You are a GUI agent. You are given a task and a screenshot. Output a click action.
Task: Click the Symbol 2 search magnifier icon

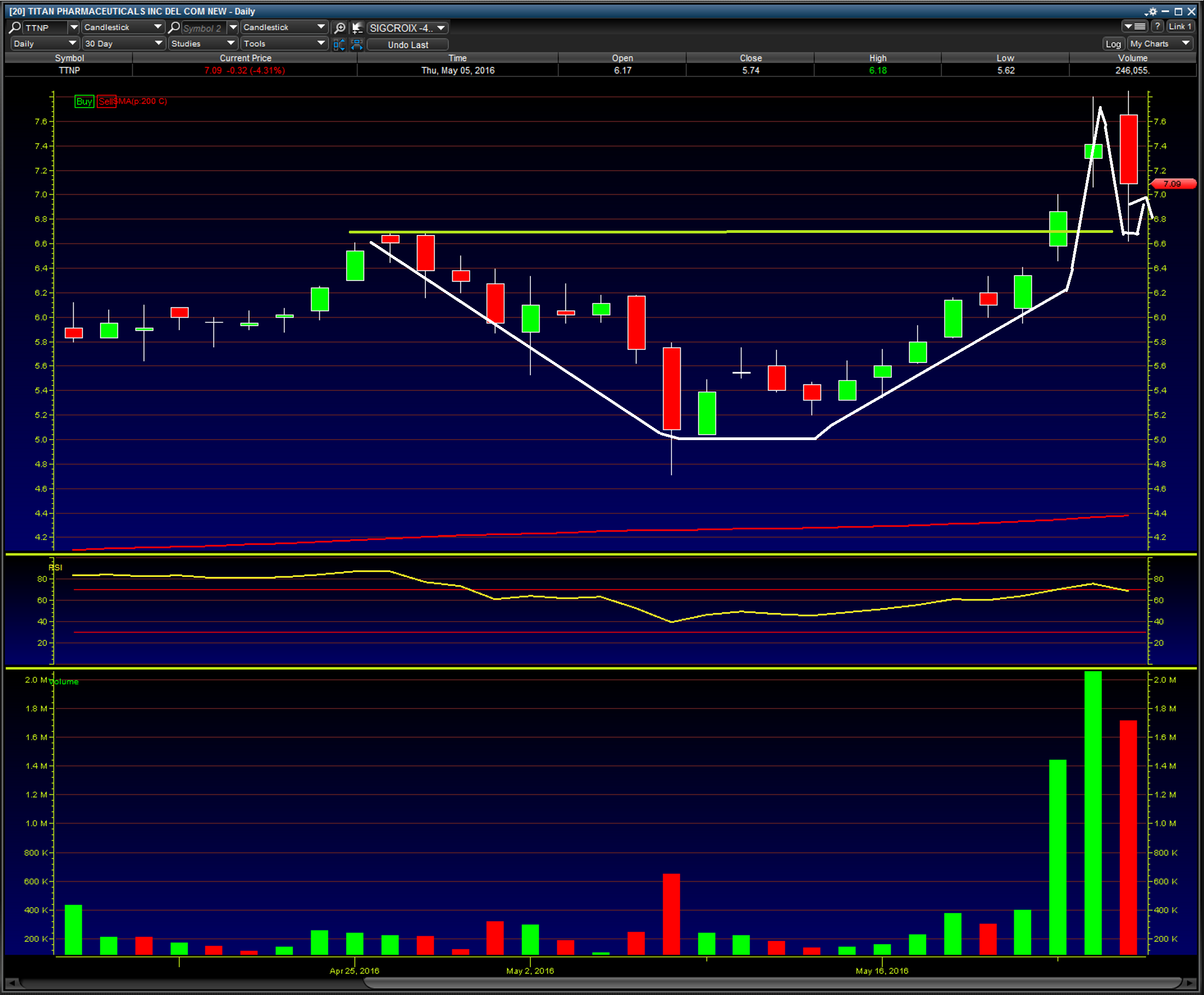(x=174, y=27)
